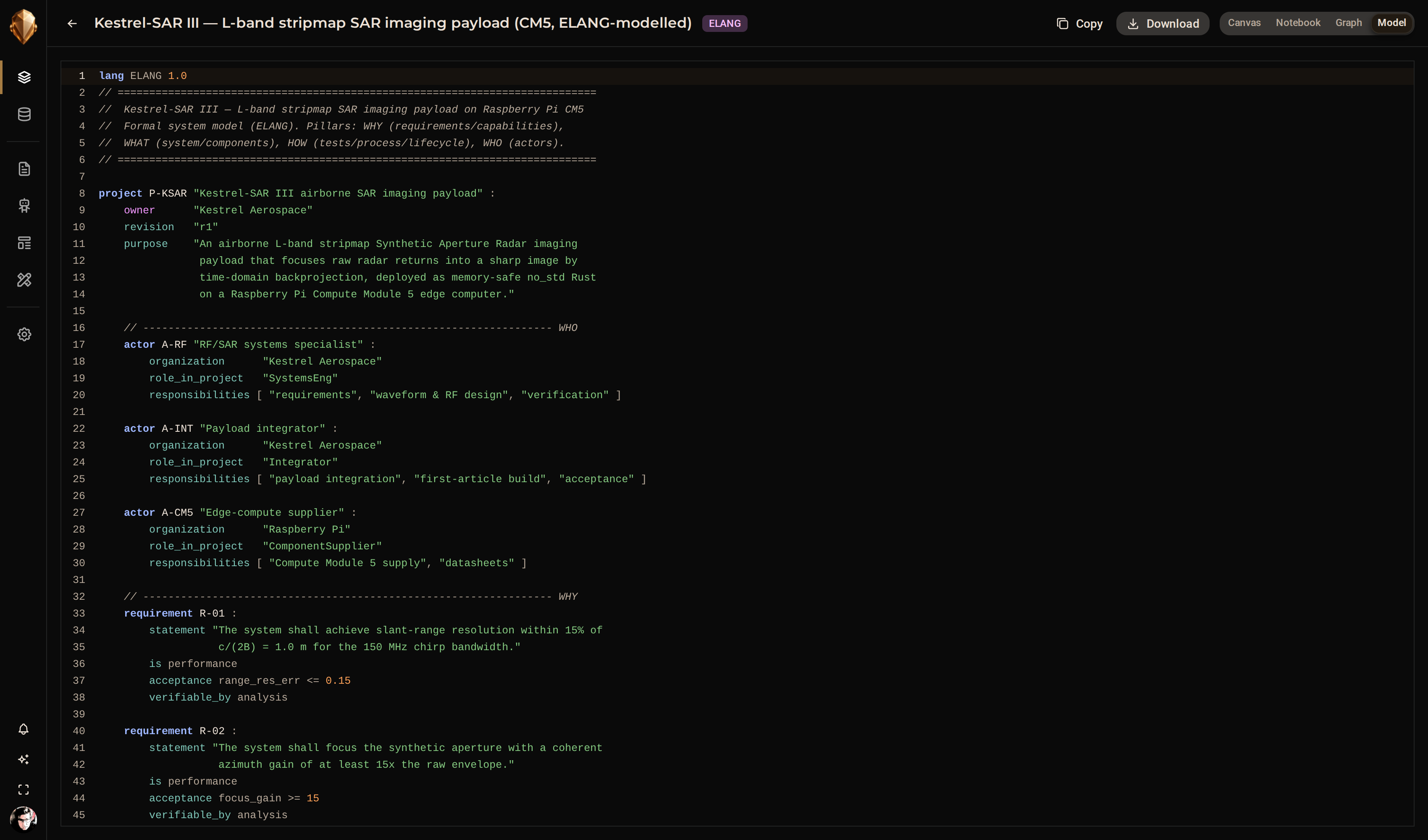Click the Kestrel-SAR III page title
This screenshot has width=1428, height=840.
point(393,23)
